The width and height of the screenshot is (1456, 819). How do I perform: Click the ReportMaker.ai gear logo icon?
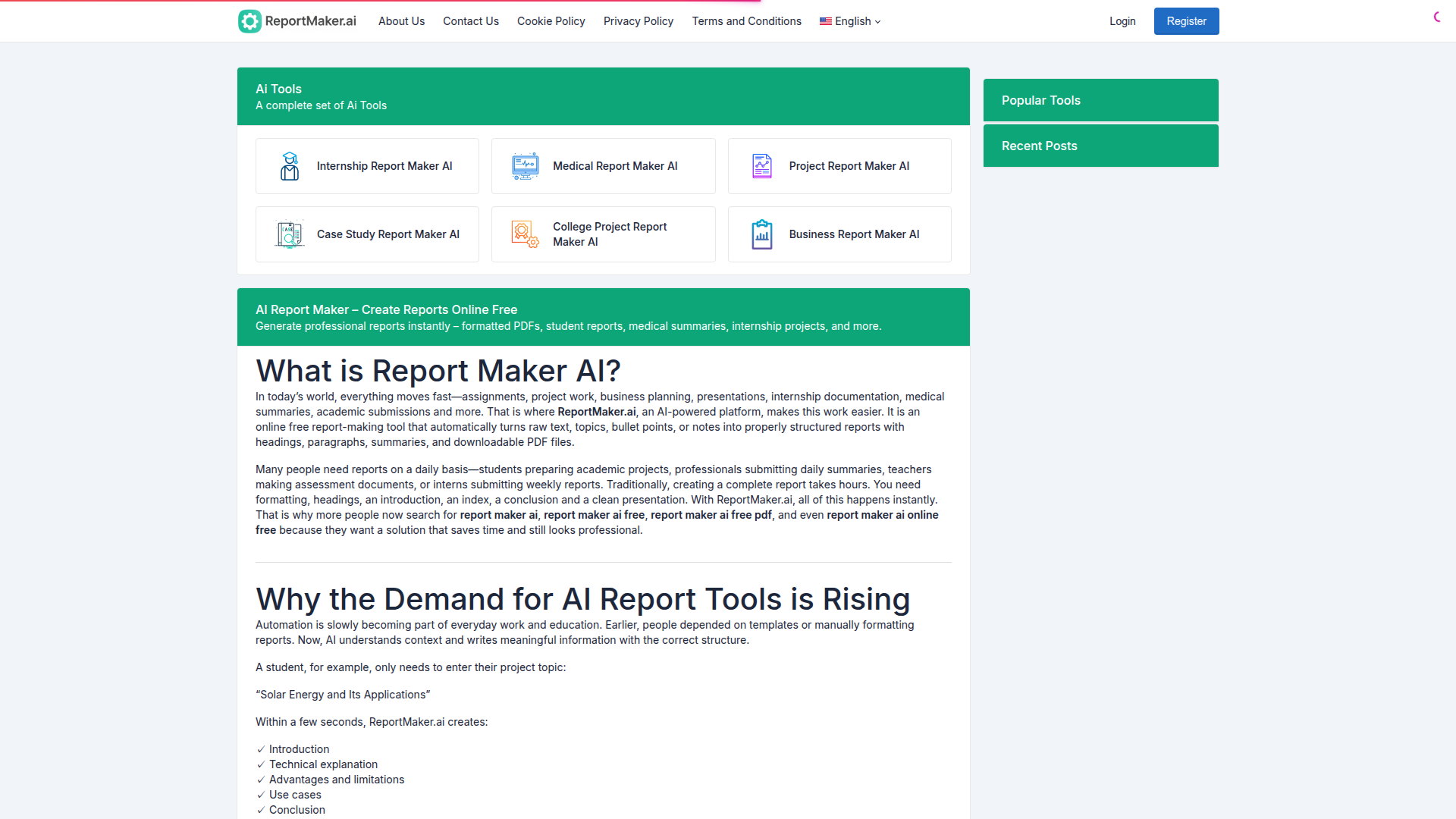pyautogui.click(x=249, y=21)
